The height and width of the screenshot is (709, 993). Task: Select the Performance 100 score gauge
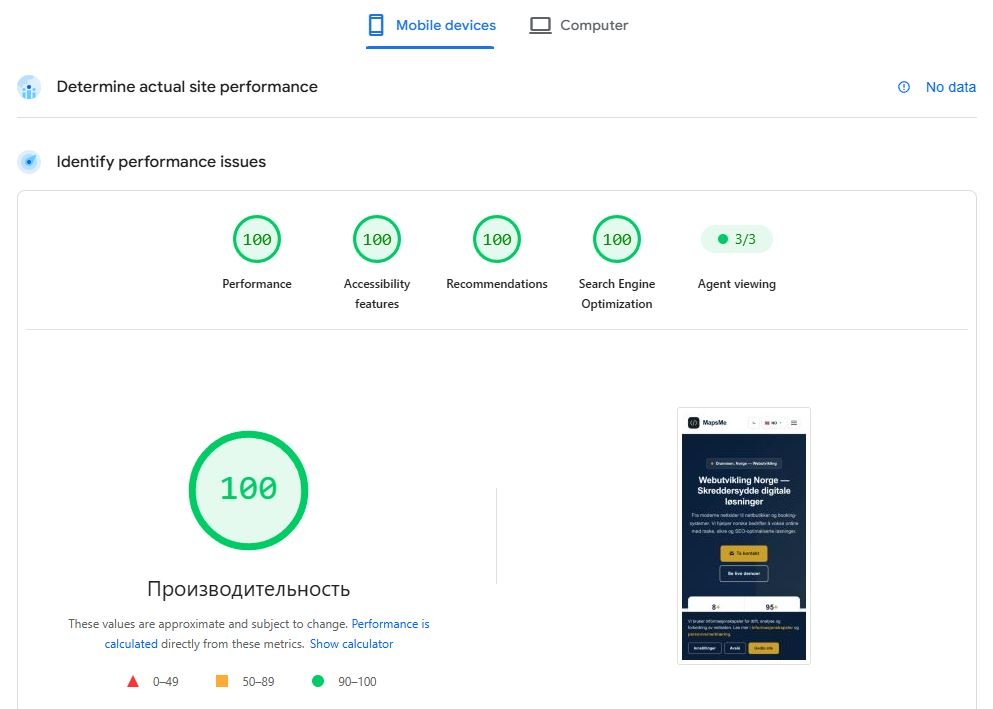coord(257,239)
